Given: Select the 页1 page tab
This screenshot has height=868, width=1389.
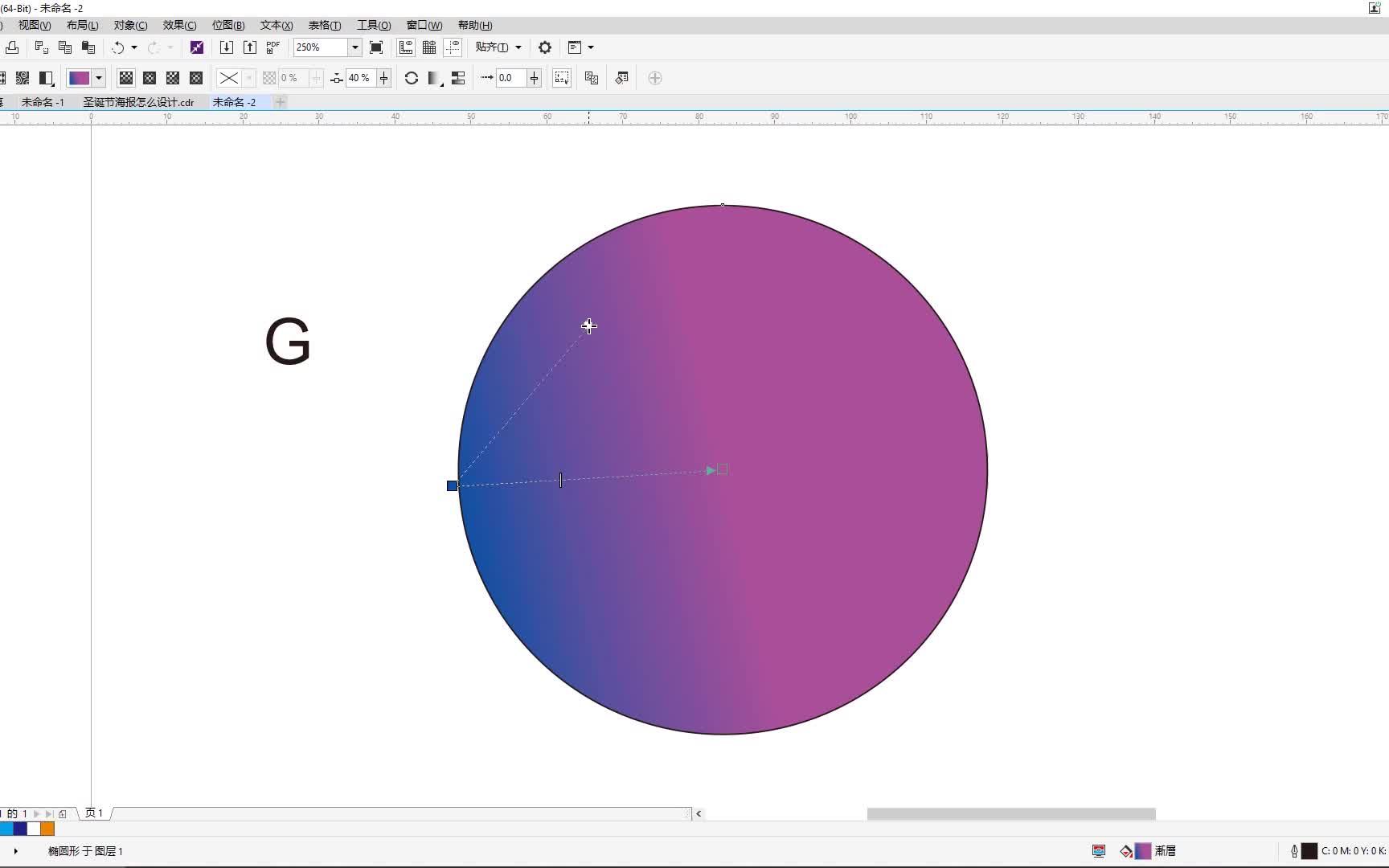Looking at the screenshot, I should point(94,813).
